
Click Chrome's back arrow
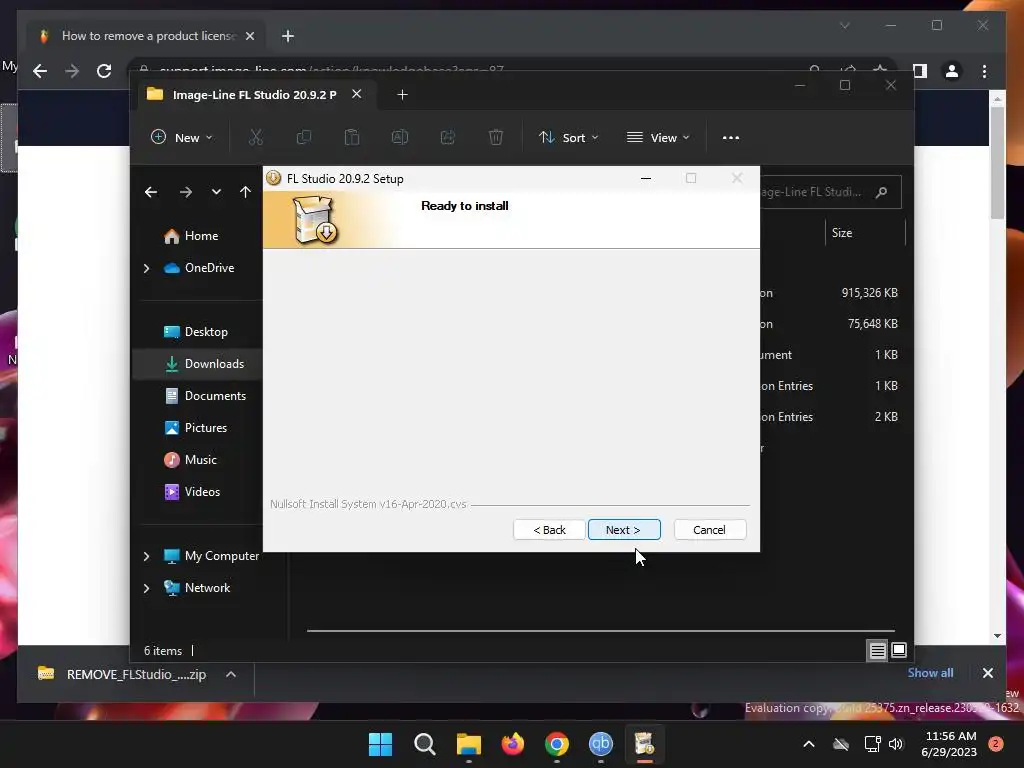pos(40,71)
